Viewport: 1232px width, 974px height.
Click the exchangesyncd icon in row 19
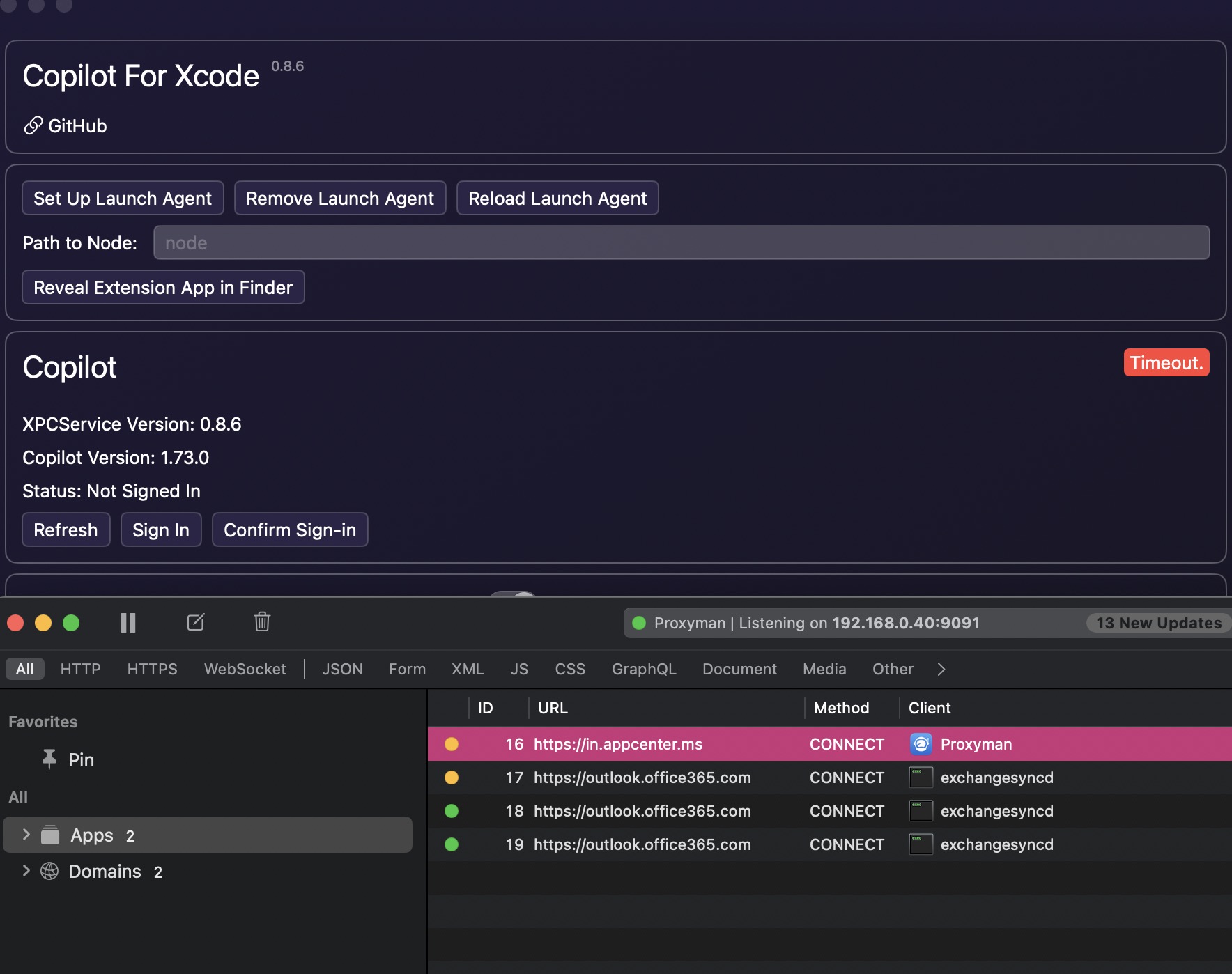coord(921,844)
